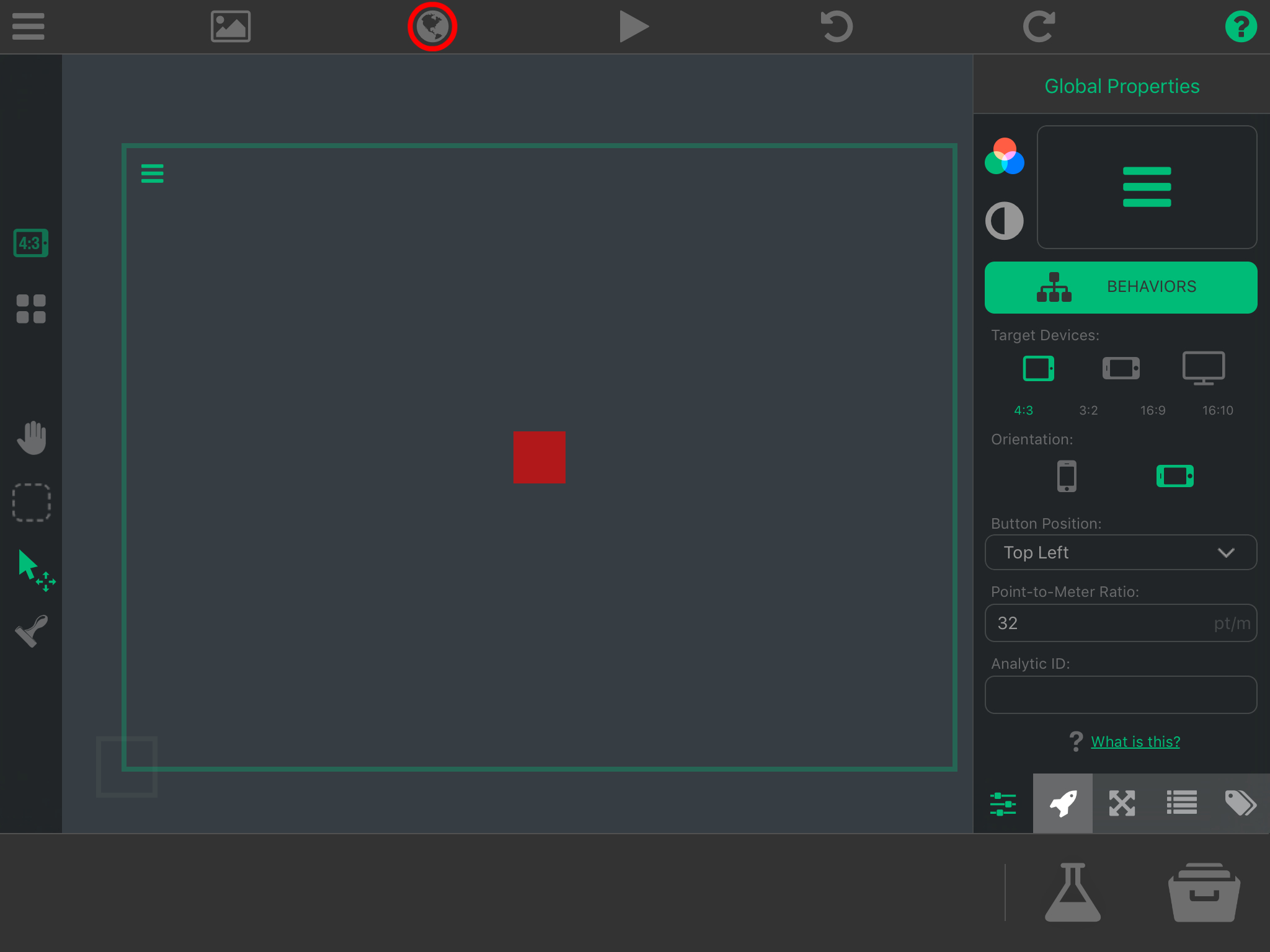Select the dashed marquee selection tool
Viewport: 1270px width, 952px height.
[31, 502]
